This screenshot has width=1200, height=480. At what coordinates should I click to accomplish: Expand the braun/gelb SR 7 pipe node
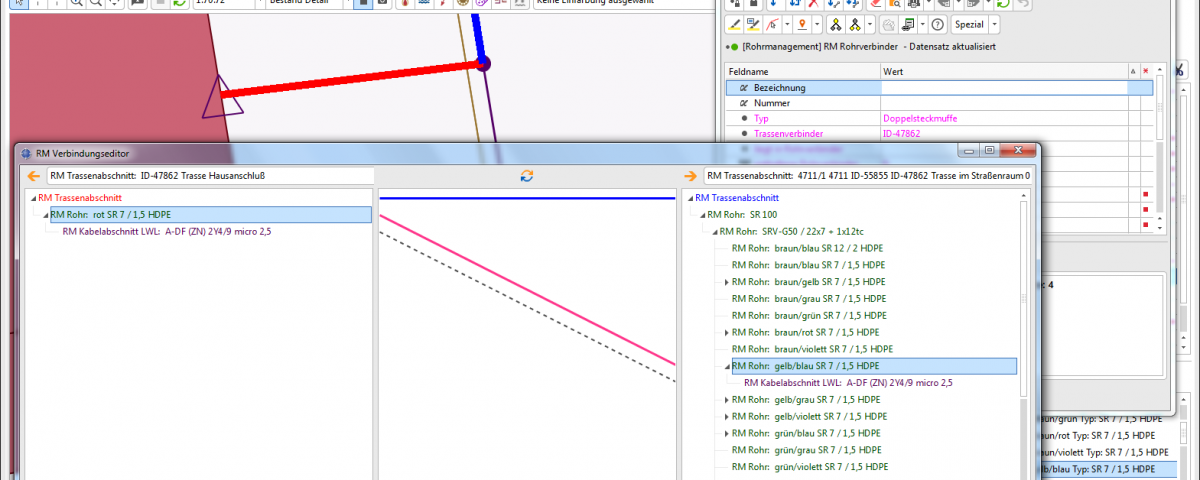727,283
